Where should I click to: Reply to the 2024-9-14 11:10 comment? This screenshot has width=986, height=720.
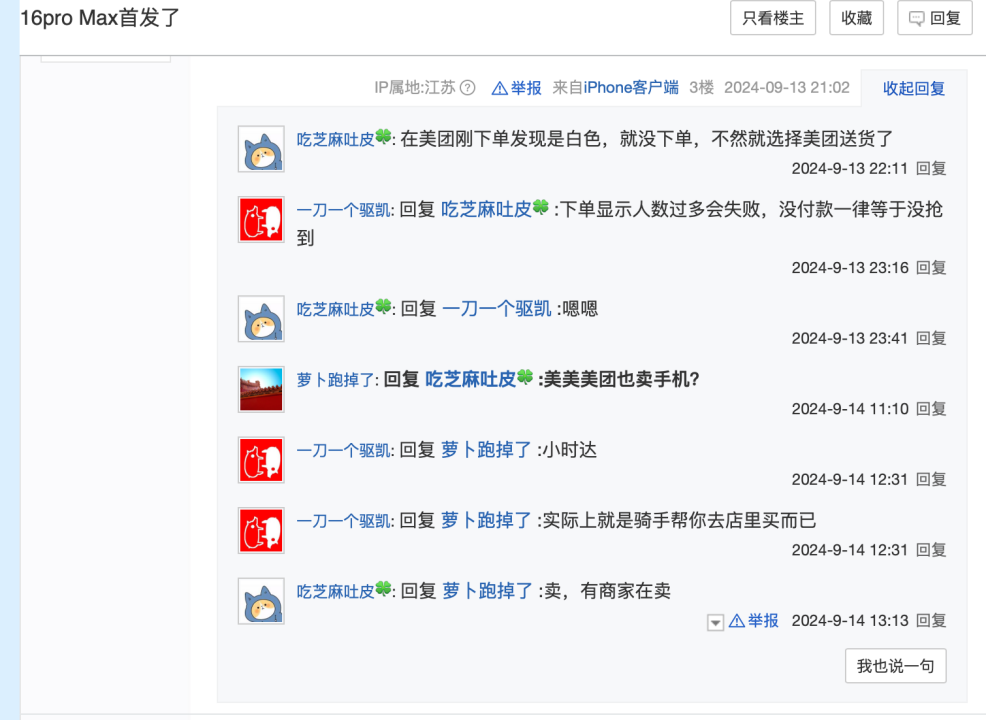point(931,408)
